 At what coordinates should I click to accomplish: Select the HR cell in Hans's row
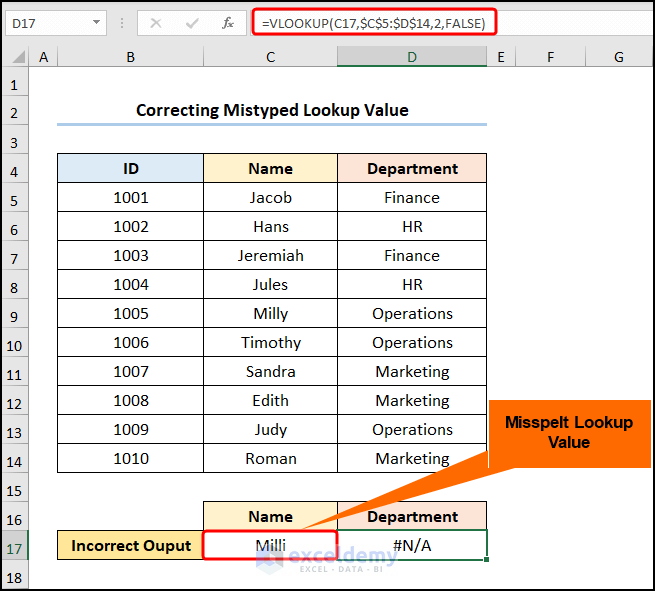pyautogui.click(x=412, y=226)
